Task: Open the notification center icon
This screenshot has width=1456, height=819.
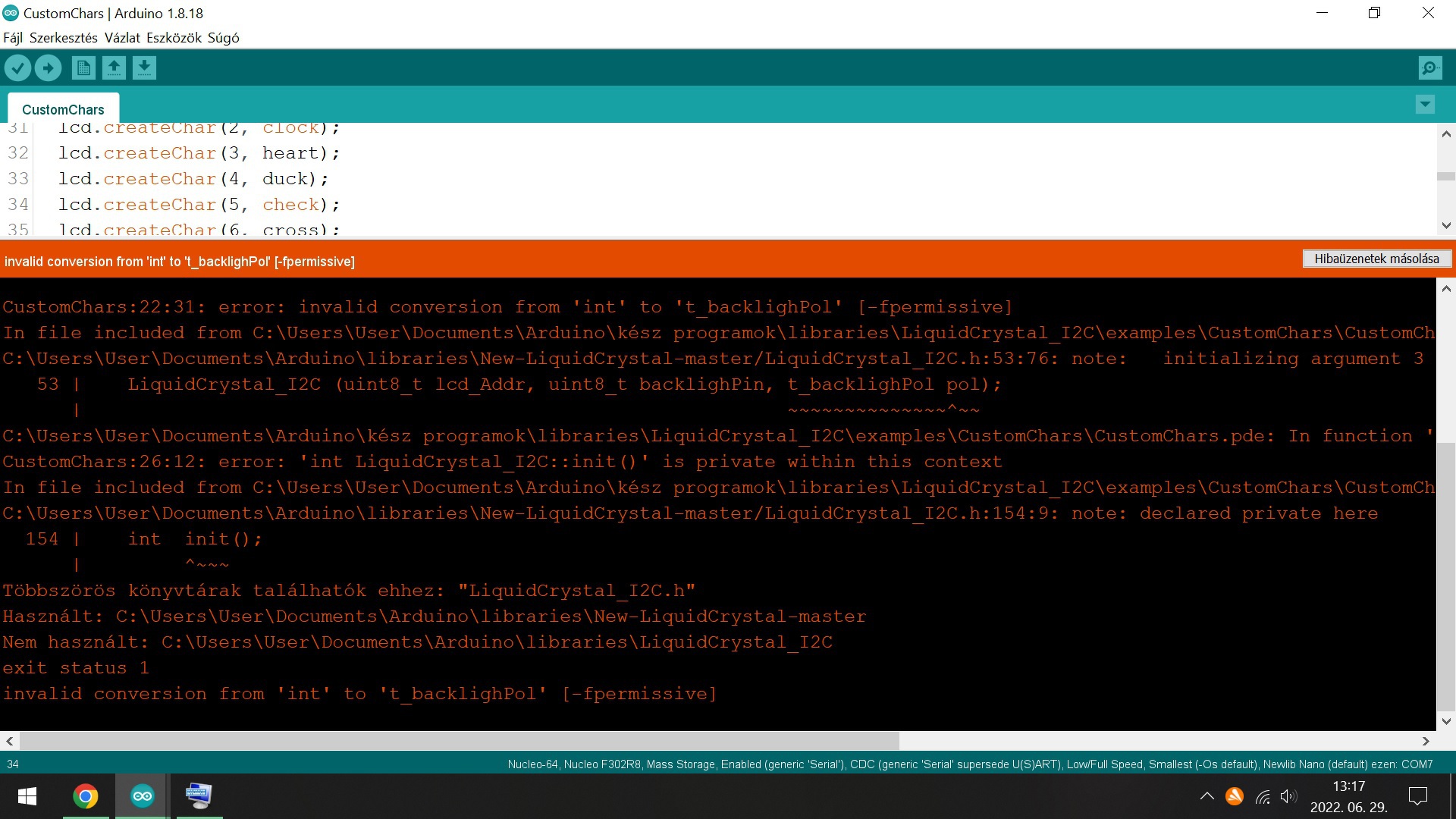Action: (1417, 796)
